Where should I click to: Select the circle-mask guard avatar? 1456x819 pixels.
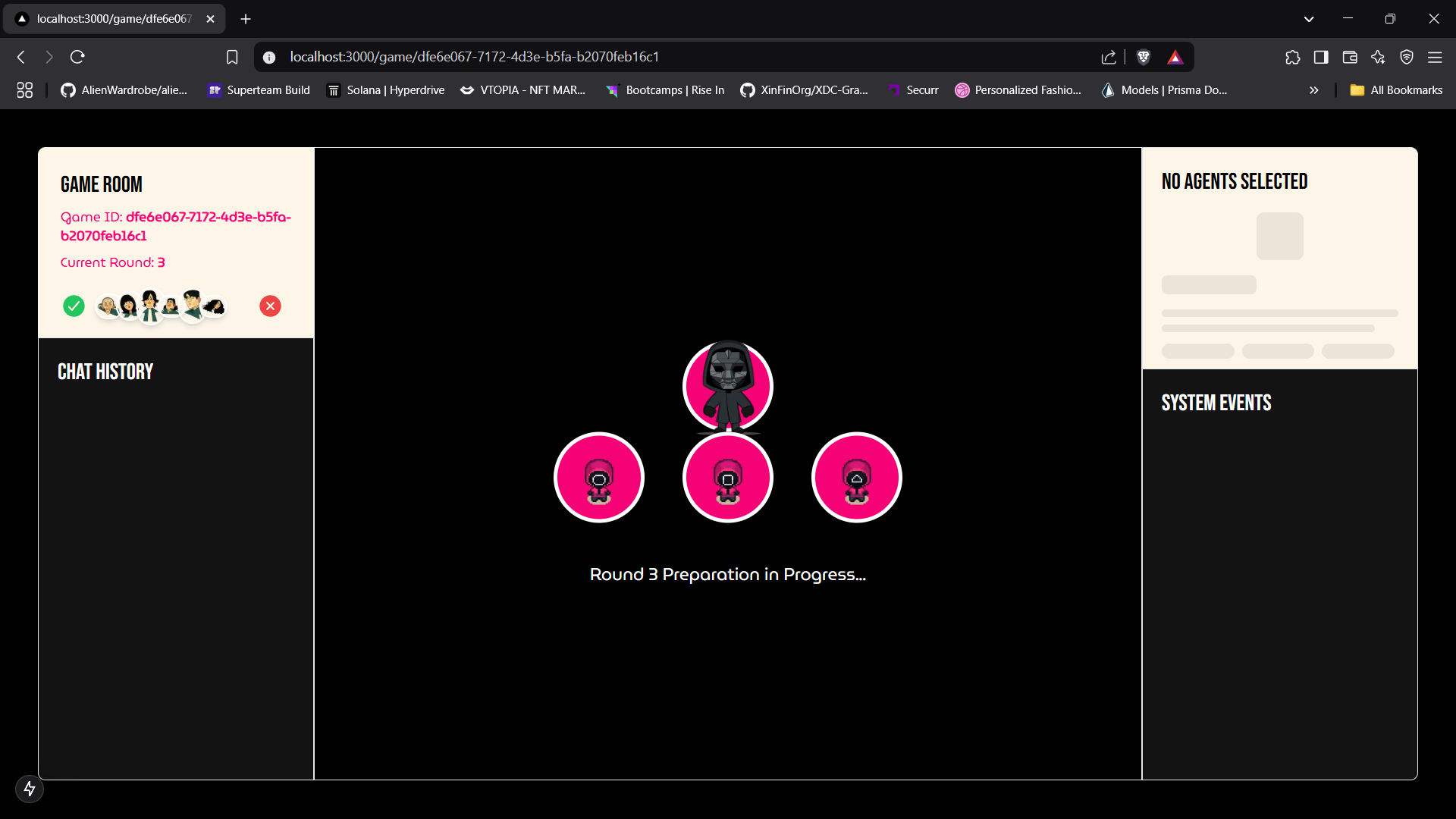[x=598, y=478]
